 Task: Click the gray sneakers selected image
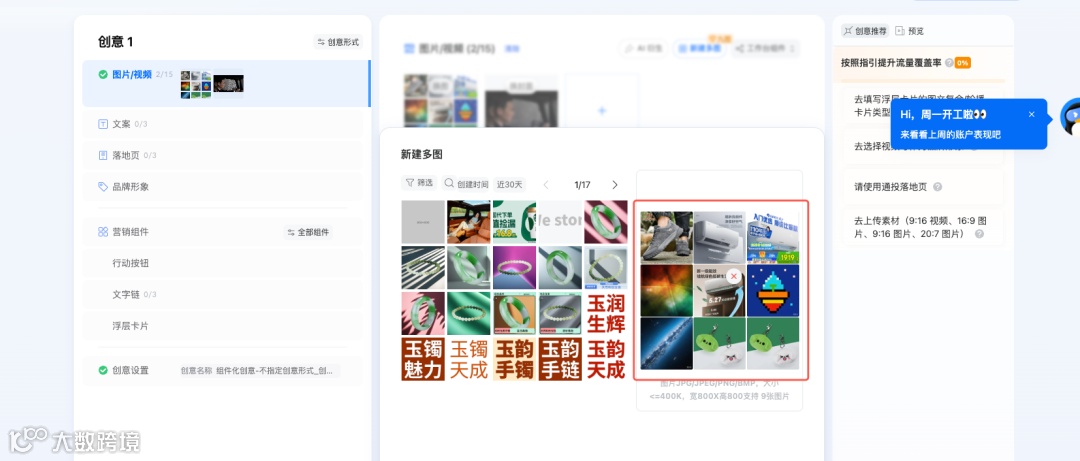tap(666, 237)
